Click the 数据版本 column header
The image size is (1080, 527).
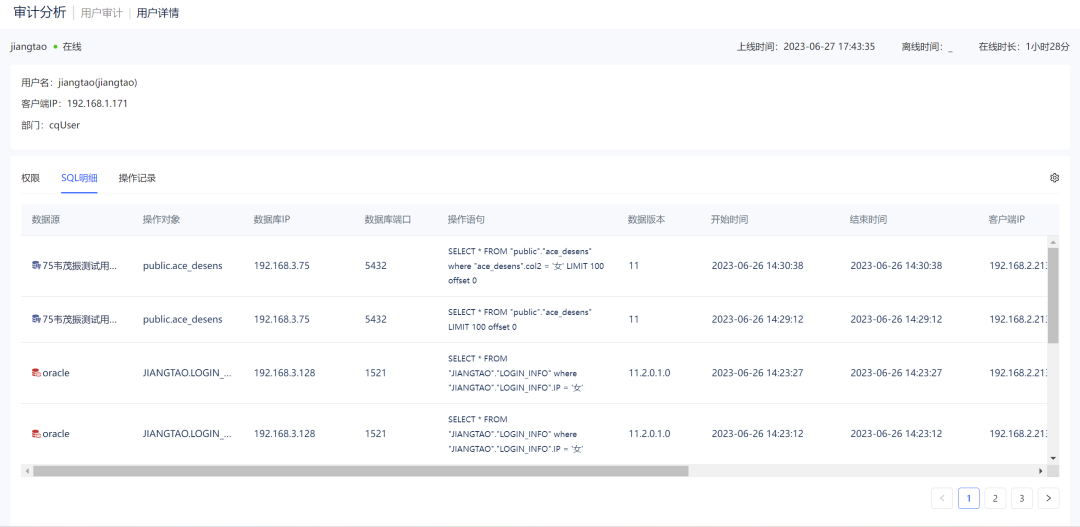tap(646, 220)
